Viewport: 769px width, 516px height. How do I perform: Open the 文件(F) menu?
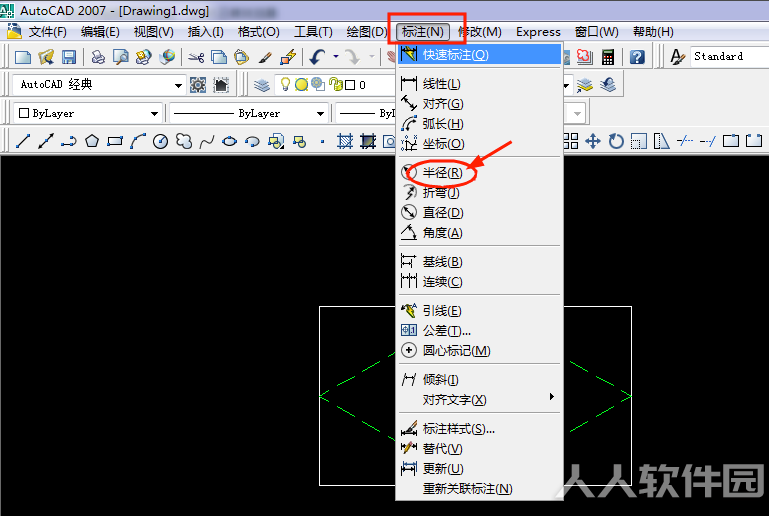point(48,32)
